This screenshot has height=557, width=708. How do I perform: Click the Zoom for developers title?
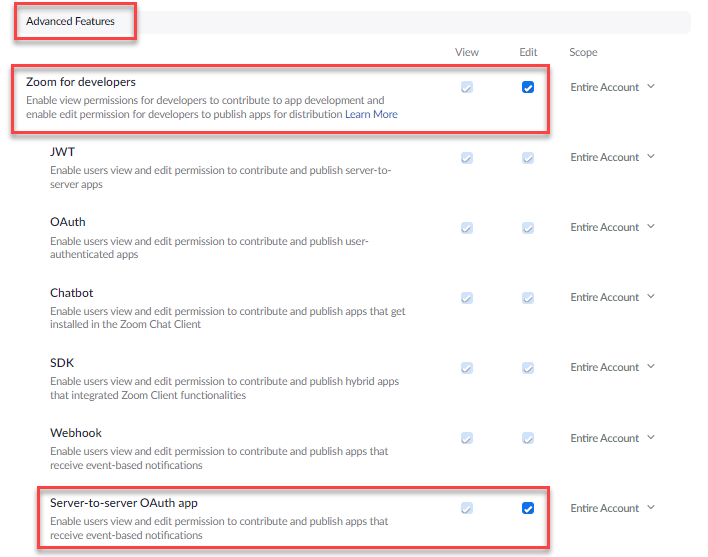81,82
